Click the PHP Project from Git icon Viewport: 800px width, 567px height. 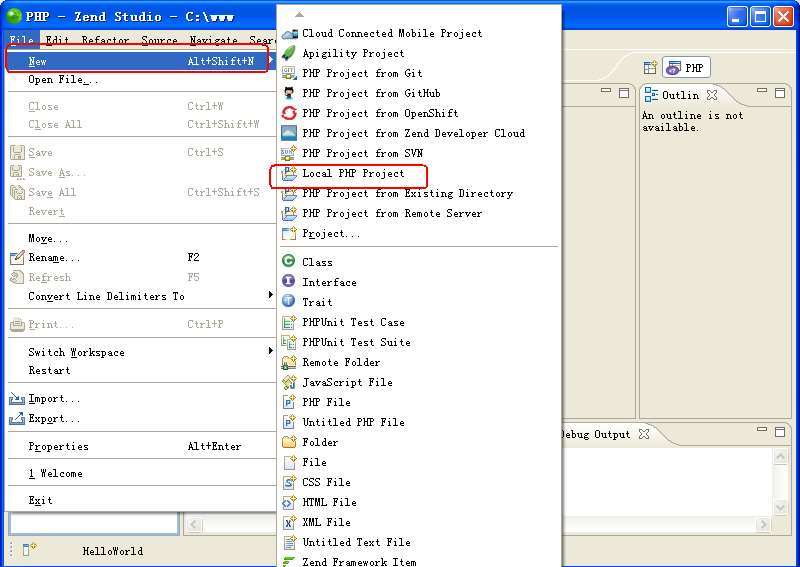pos(289,73)
